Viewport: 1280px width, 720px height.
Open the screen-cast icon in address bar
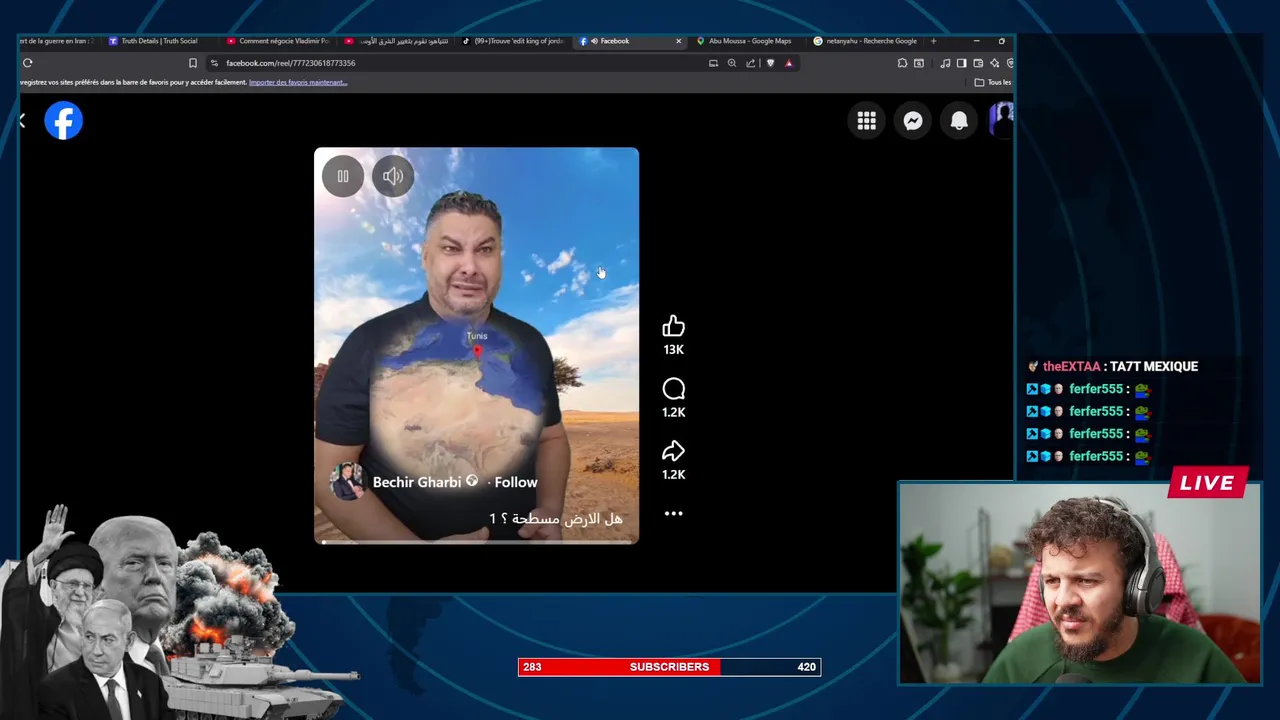[713, 63]
